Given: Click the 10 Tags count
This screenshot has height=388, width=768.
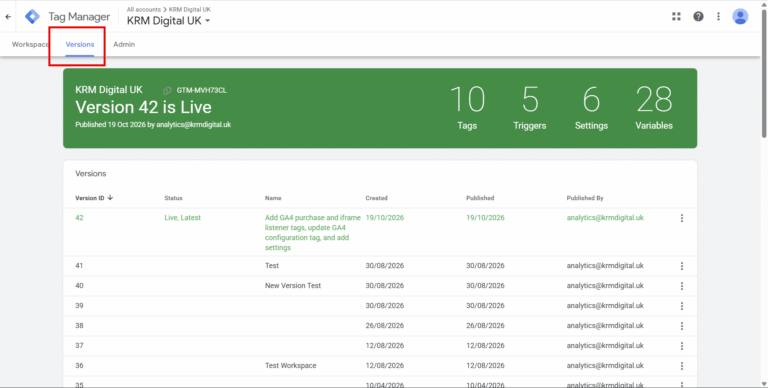Looking at the screenshot, I should pos(467,107).
